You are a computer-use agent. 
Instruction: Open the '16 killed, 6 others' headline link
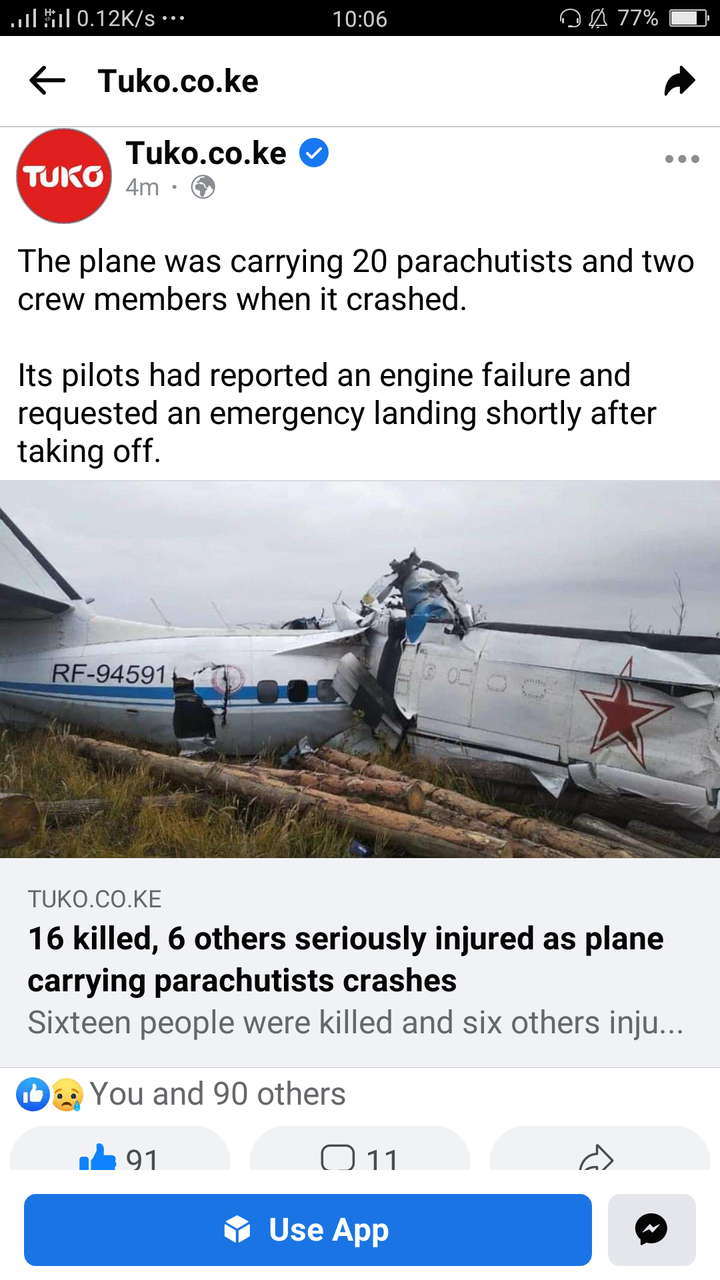[346, 959]
